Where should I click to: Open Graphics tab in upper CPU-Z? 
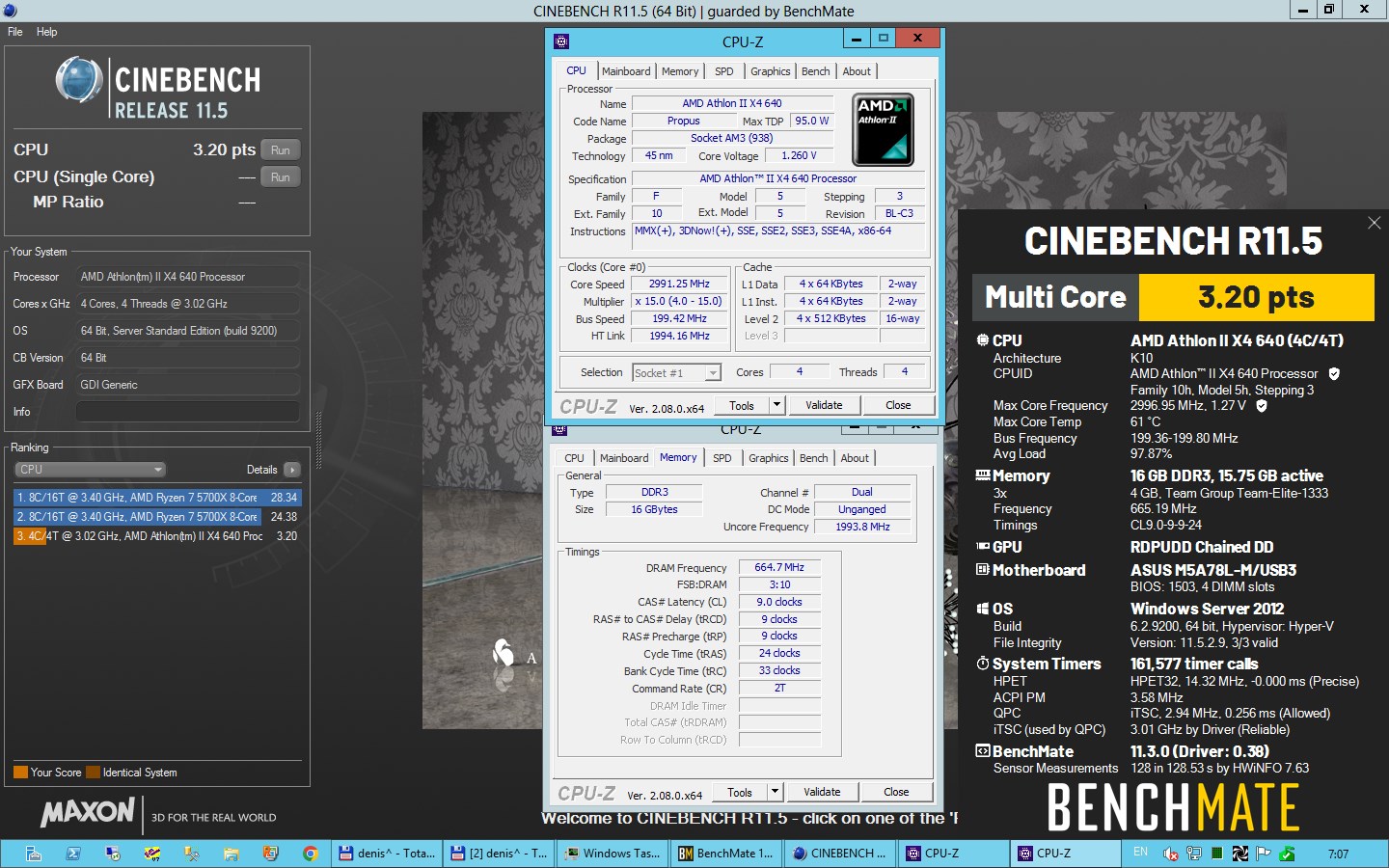pos(770,71)
